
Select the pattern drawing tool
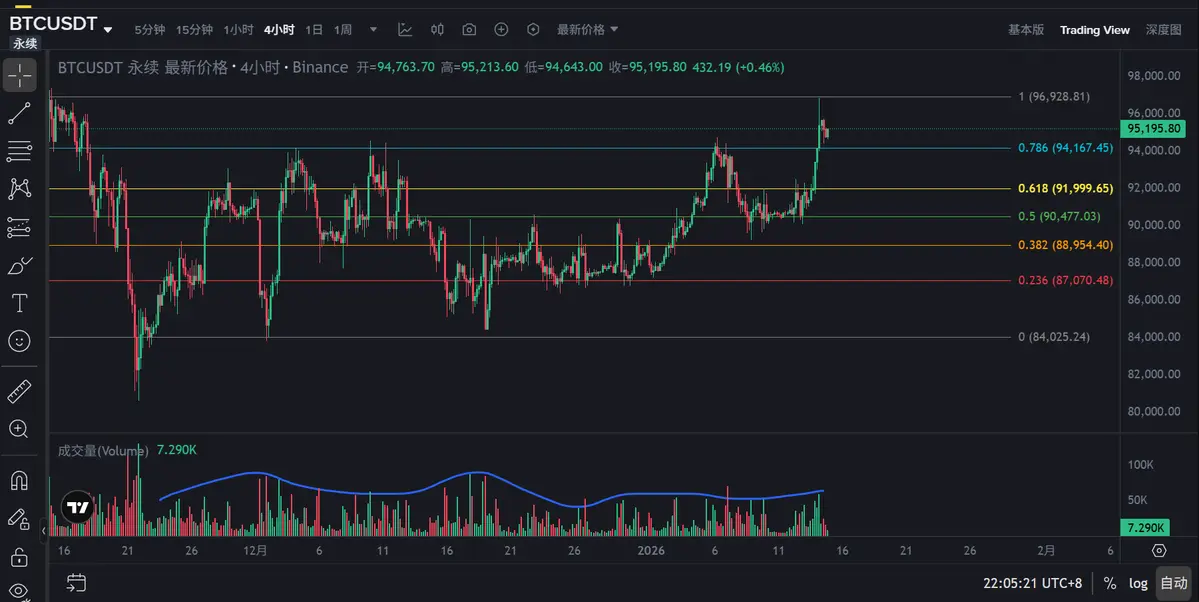pyautogui.click(x=19, y=188)
